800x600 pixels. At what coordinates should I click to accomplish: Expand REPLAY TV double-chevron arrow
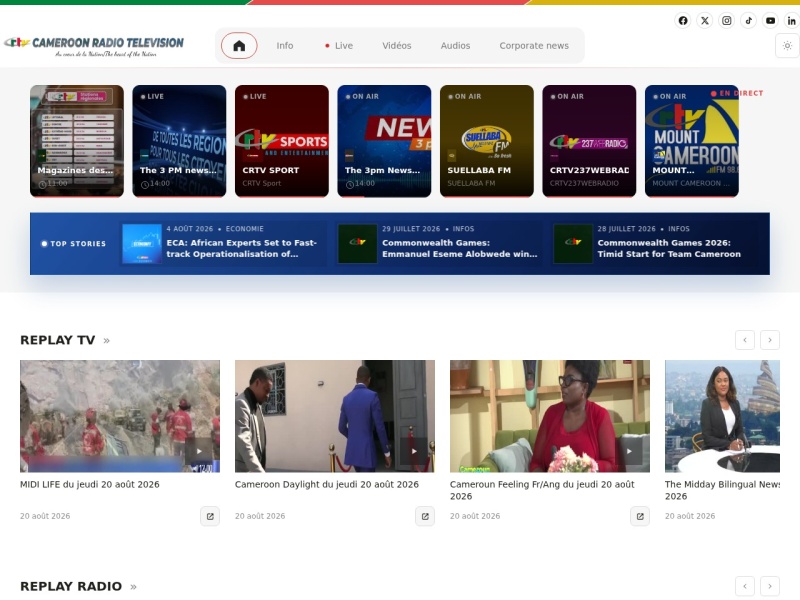[107, 341]
